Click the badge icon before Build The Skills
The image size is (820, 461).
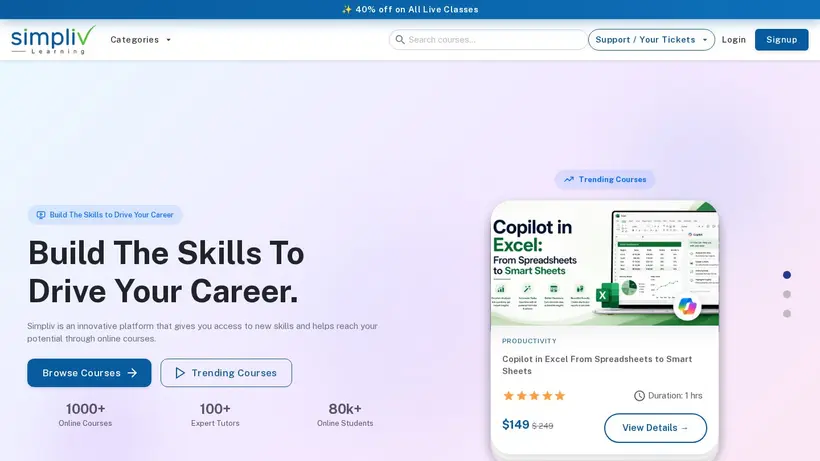[41, 215]
